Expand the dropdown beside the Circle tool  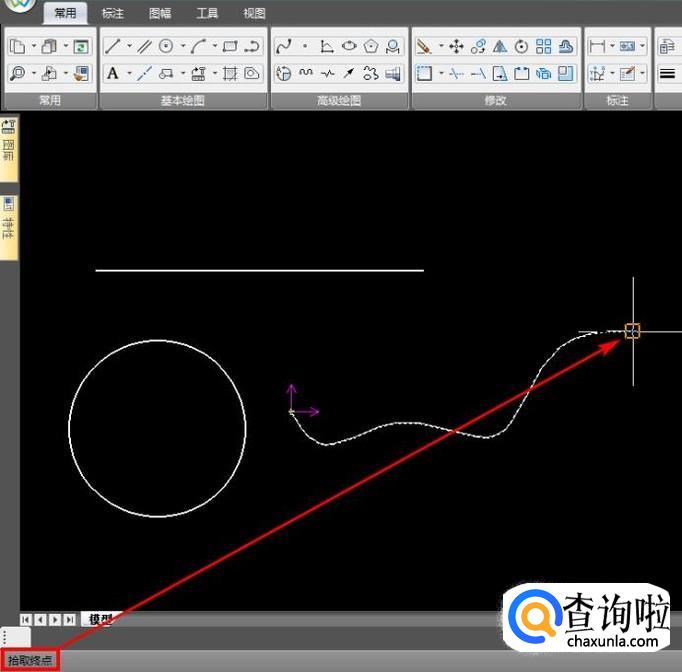(183, 46)
